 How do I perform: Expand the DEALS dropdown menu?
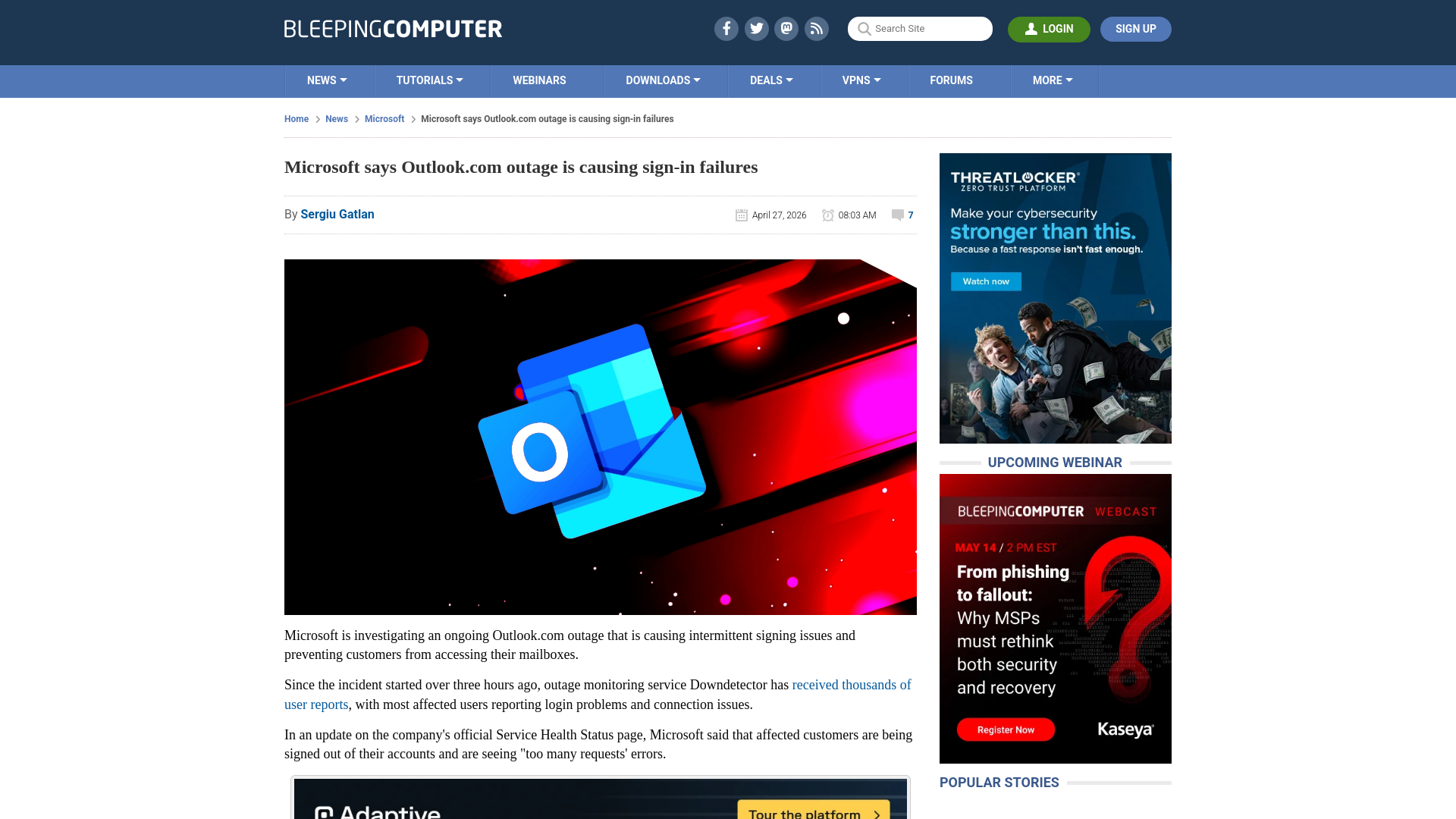(x=771, y=80)
